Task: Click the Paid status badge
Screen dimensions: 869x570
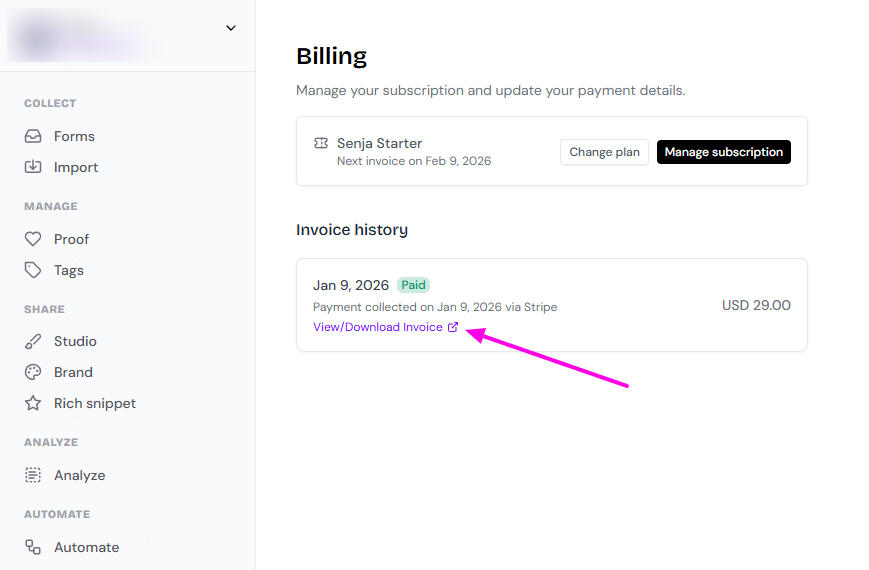Action: [413, 285]
